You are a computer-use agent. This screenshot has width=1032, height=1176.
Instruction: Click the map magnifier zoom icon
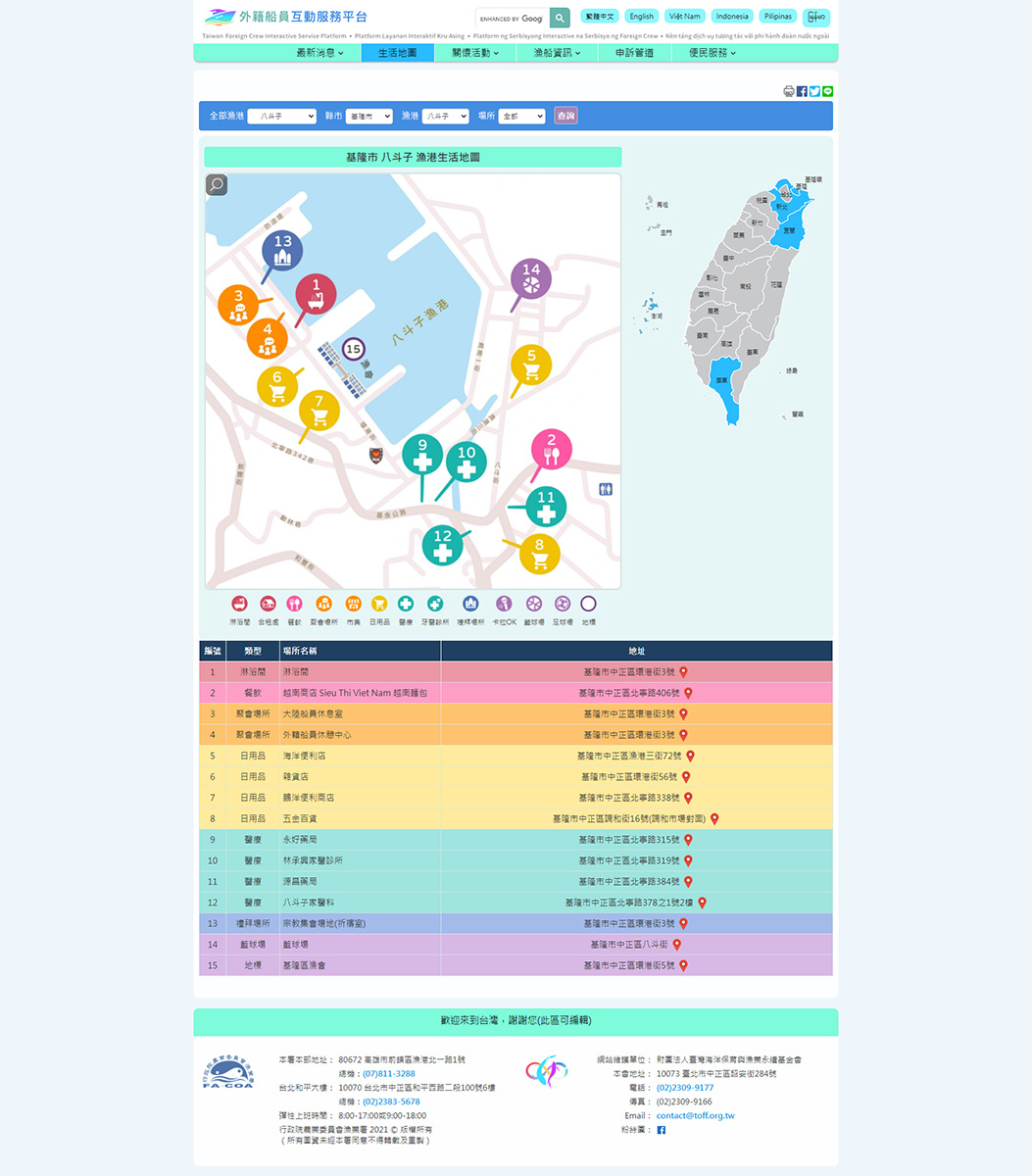click(x=217, y=184)
